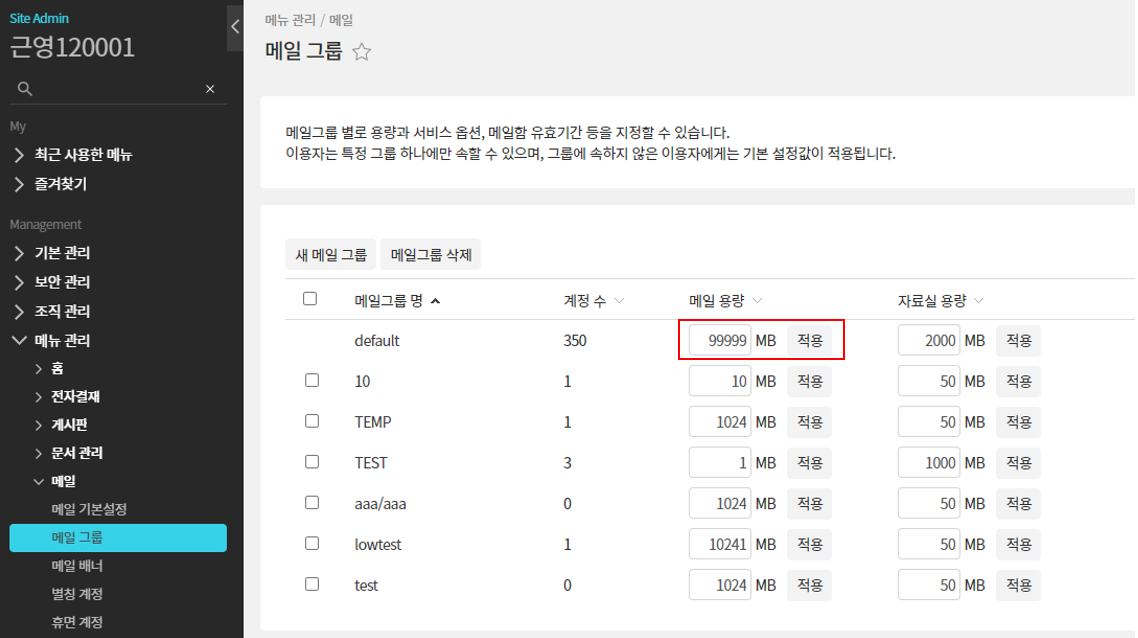Click the 새 메일 그룹 button
The width and height of the screenshot is (1138, 638).
click(x=330, y=255)
